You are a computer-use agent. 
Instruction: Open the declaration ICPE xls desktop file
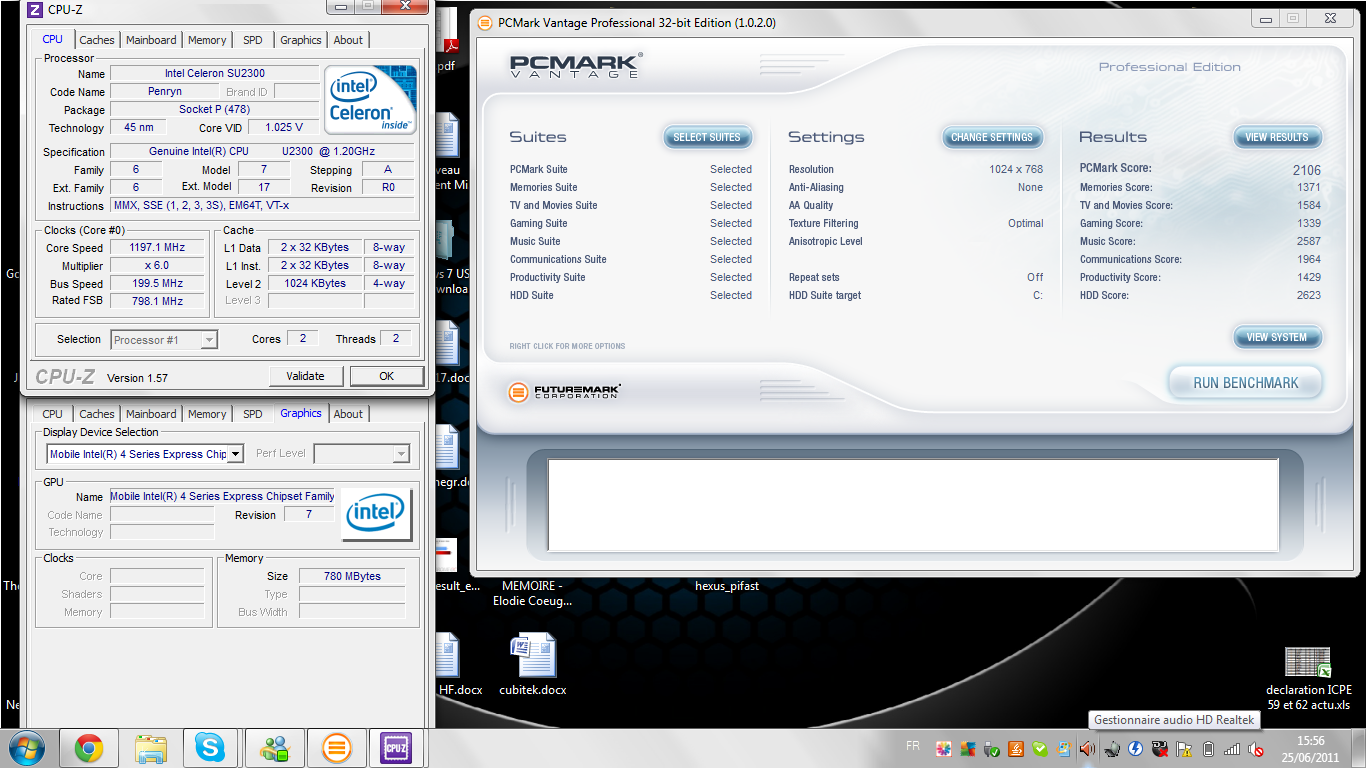coord(1308,678)
